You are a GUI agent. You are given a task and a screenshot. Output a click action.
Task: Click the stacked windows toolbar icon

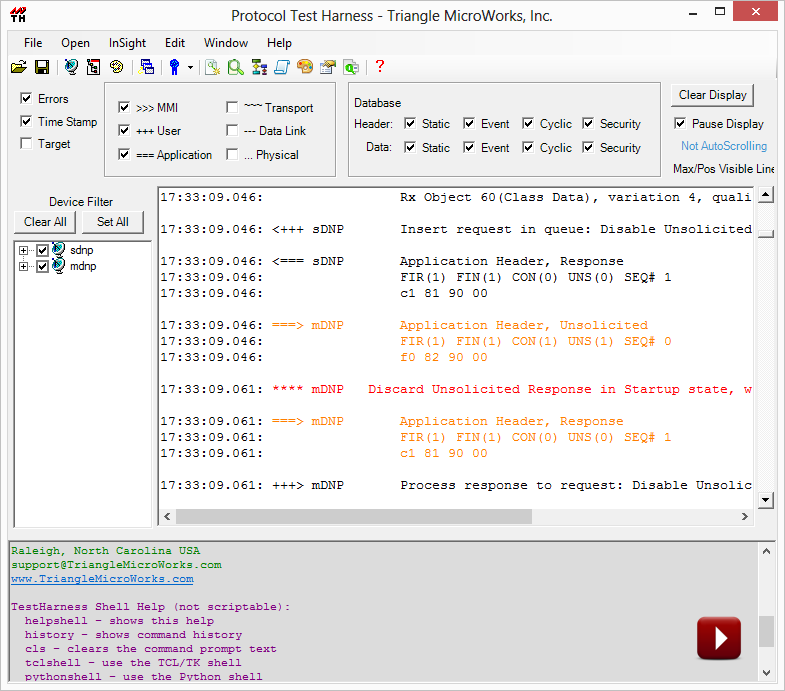[x=147, y=67]
